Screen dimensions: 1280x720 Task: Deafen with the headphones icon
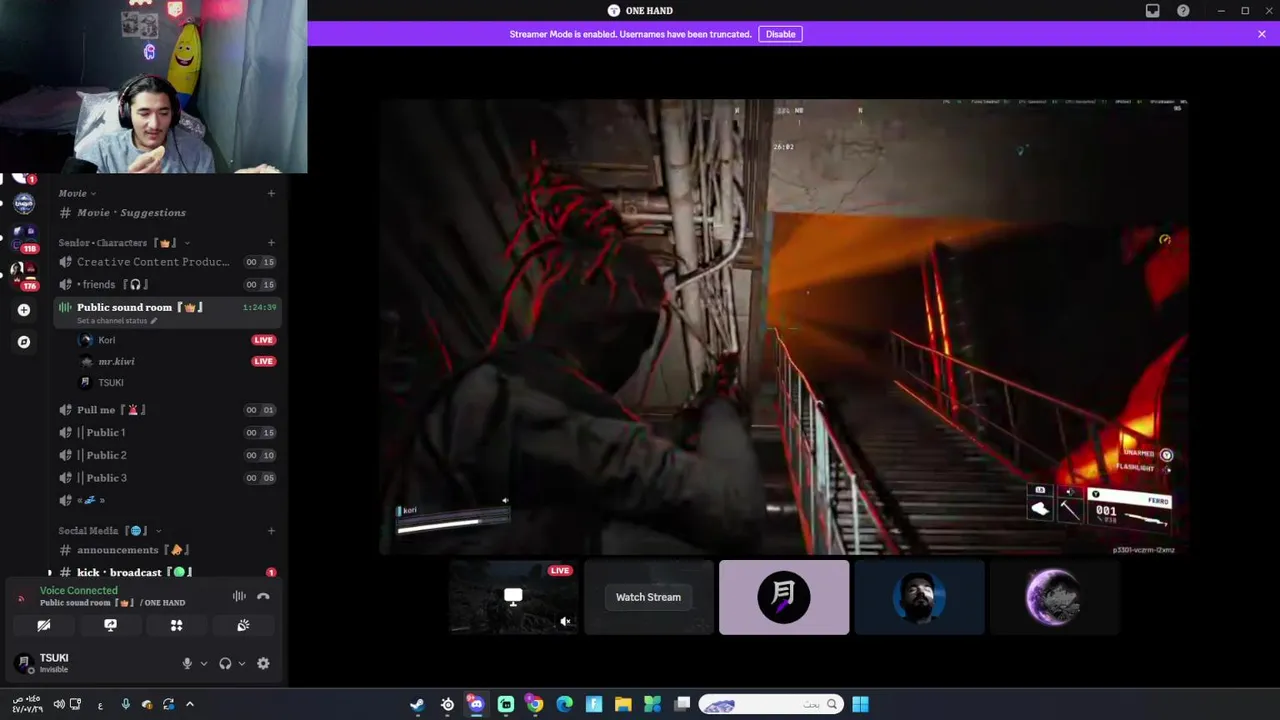(x=225, y=663)
